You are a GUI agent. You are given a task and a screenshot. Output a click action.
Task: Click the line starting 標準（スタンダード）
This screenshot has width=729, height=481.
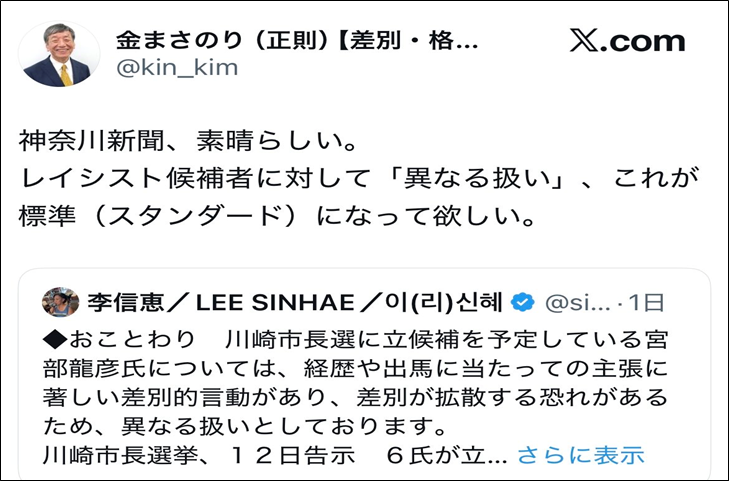pyautogui.click(x=268, y=215)
